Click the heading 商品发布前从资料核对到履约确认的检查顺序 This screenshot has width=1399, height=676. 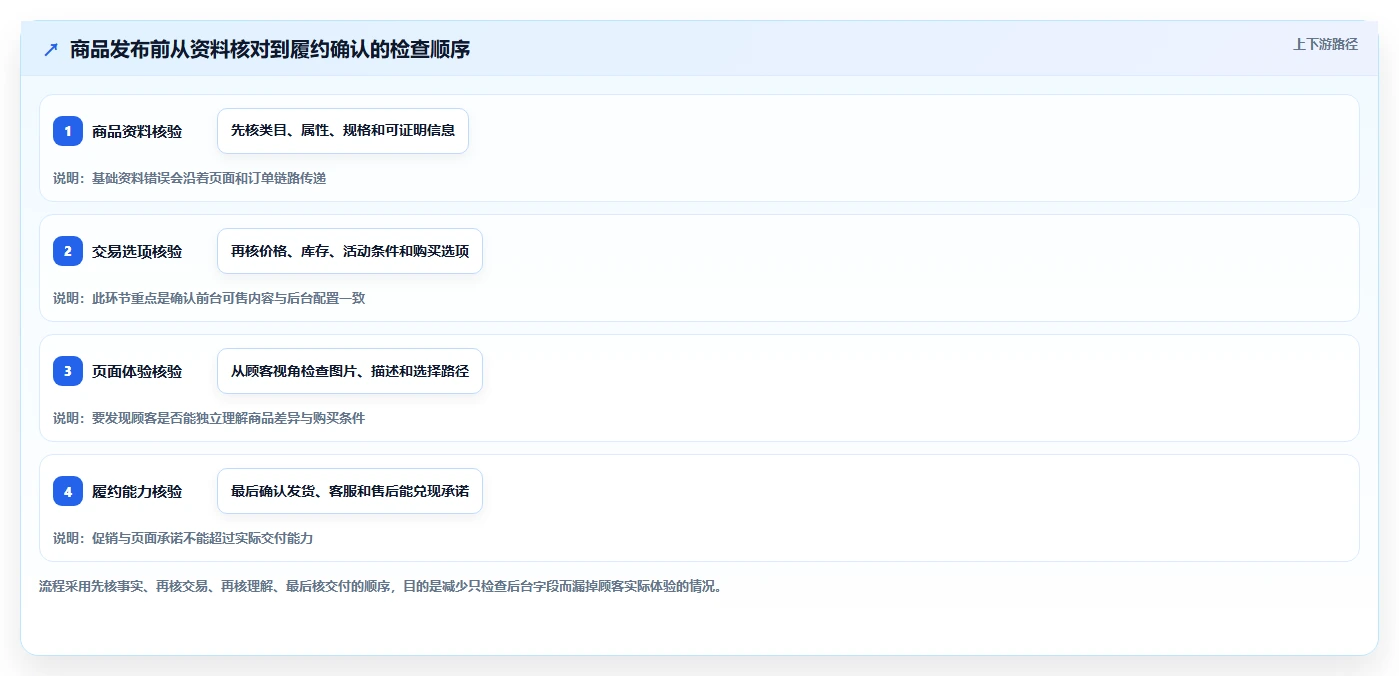269,49
